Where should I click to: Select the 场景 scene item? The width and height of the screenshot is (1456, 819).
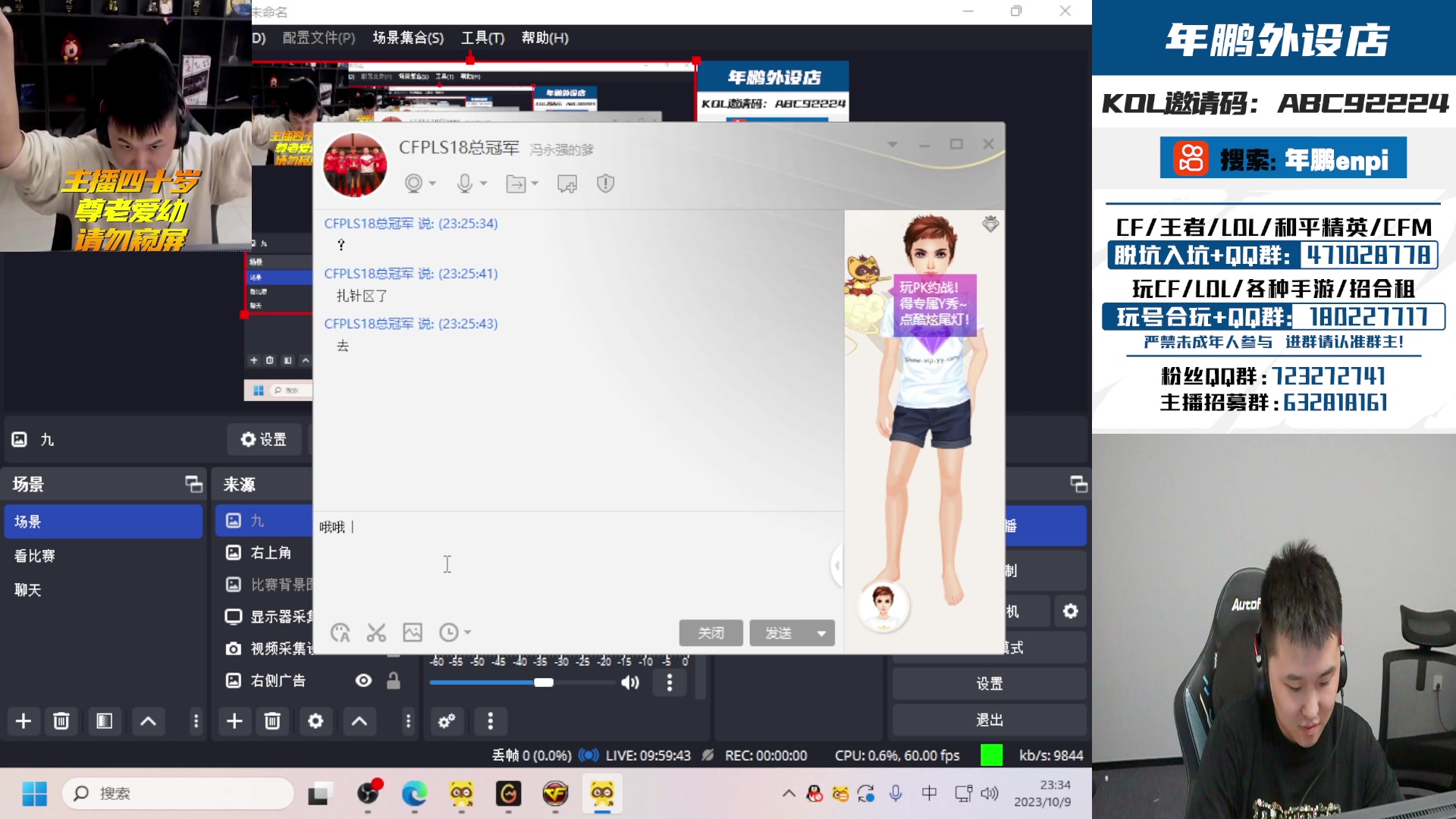point(103,522)
